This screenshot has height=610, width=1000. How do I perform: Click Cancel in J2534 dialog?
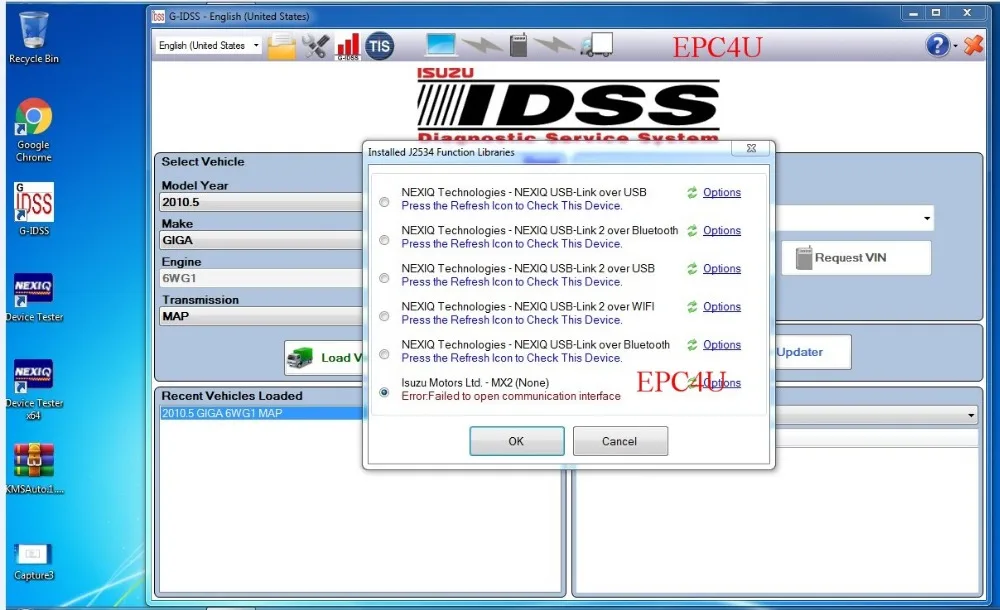(x=620, y=441)
